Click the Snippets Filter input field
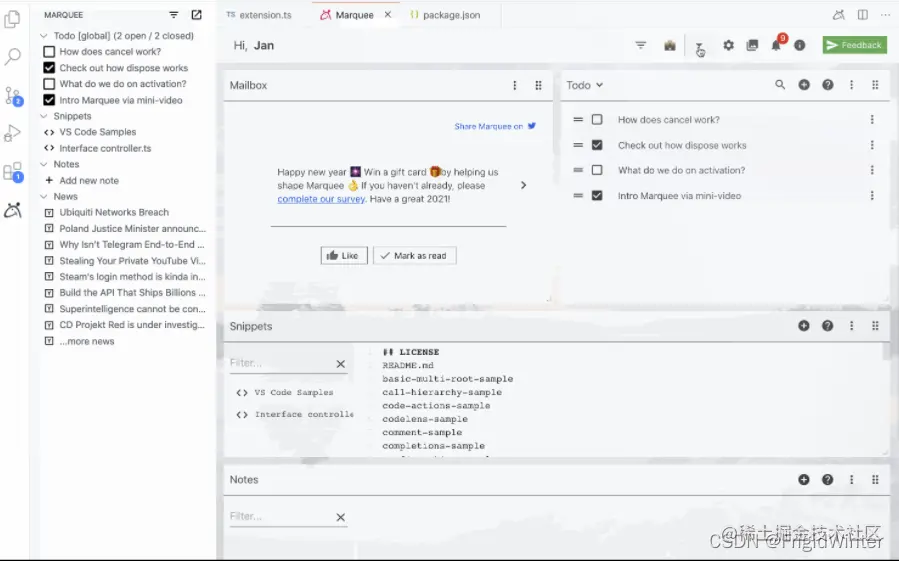 point(281,363)
